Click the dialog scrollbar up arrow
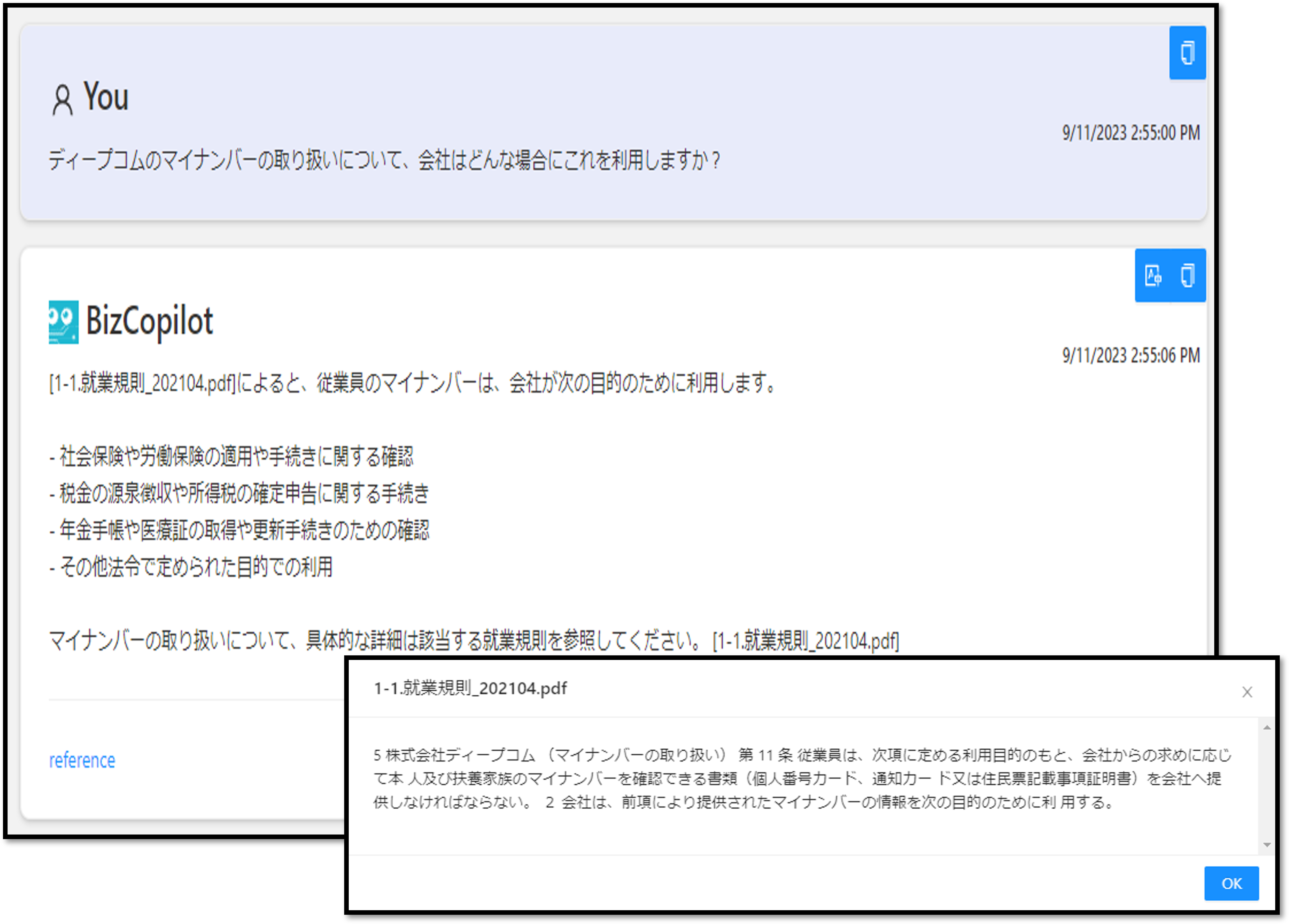This screenshot has height=924, width=1289. (1267, 727)
